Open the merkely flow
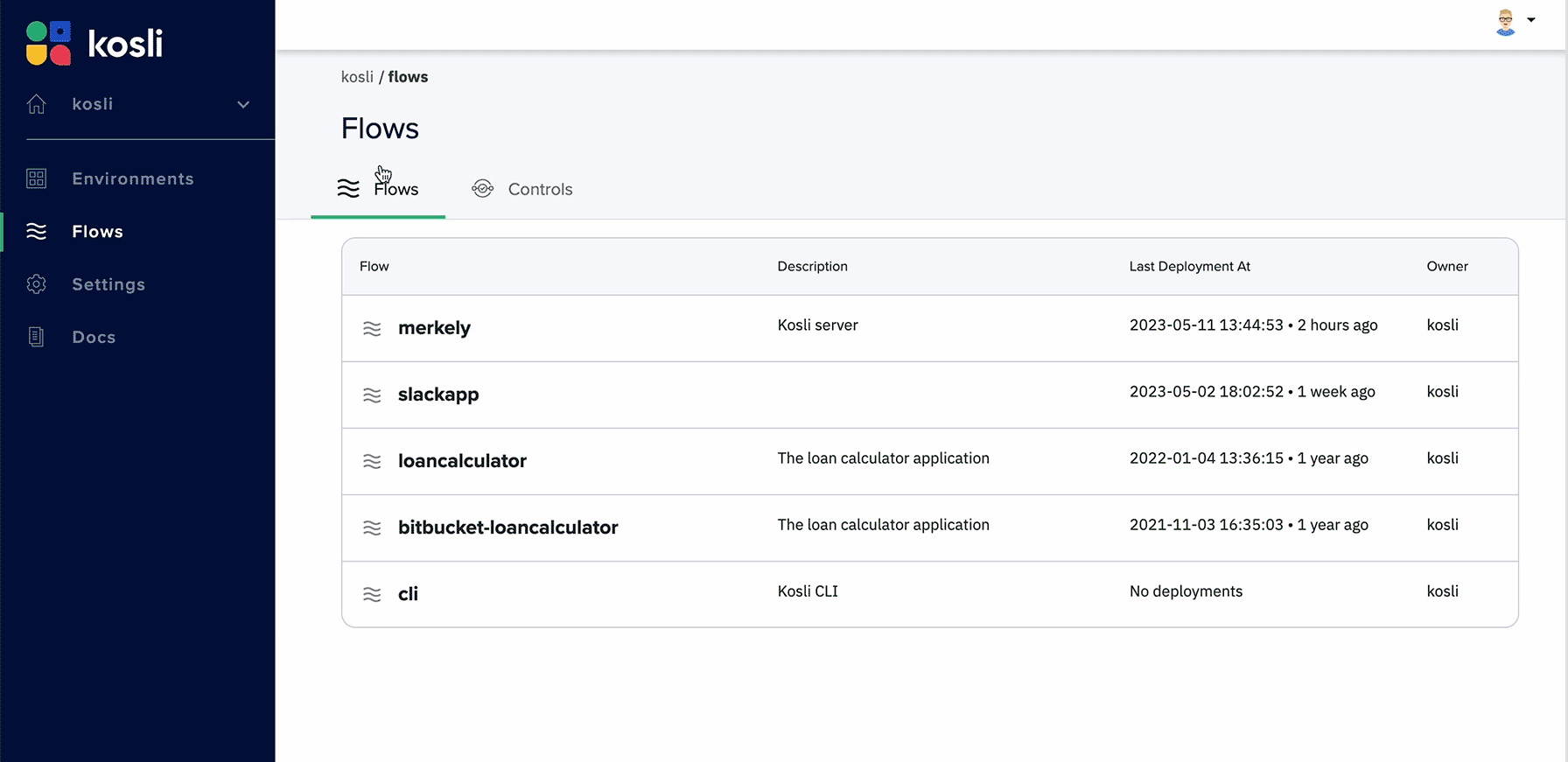This screenshot has width=1568, height=762. click(434, 328)
